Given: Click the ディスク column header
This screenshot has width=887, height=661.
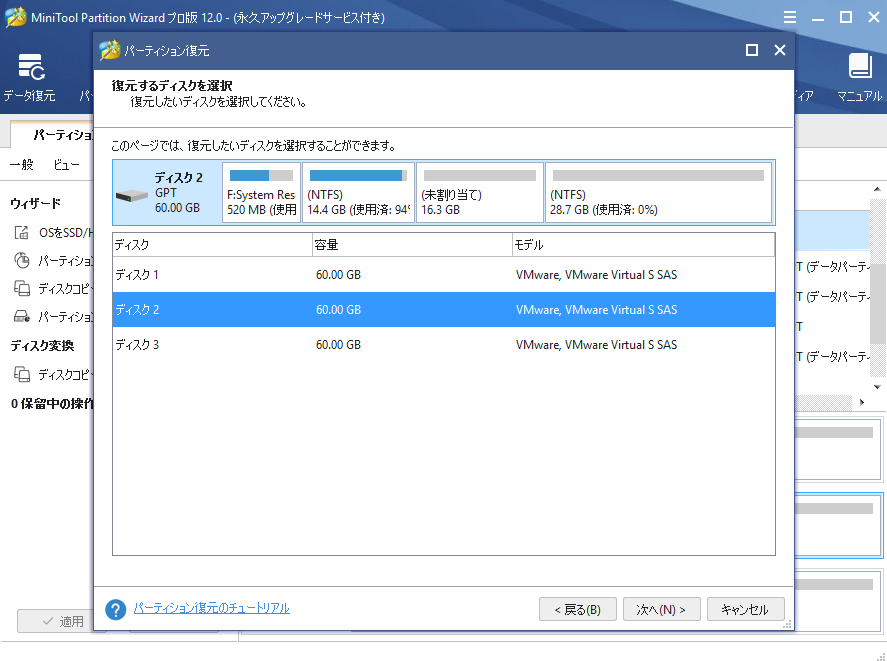Looking at the screenshot, I should point(212,245).
